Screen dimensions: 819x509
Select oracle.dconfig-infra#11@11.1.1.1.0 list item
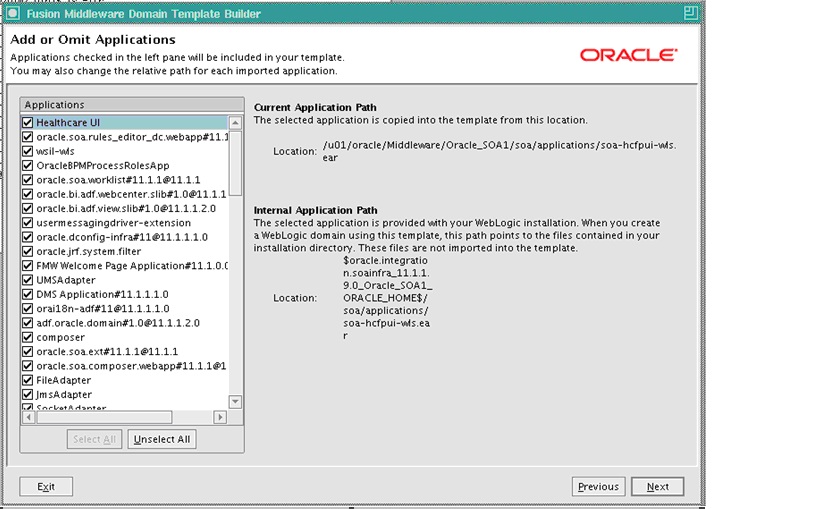click(x=122, y=237)
